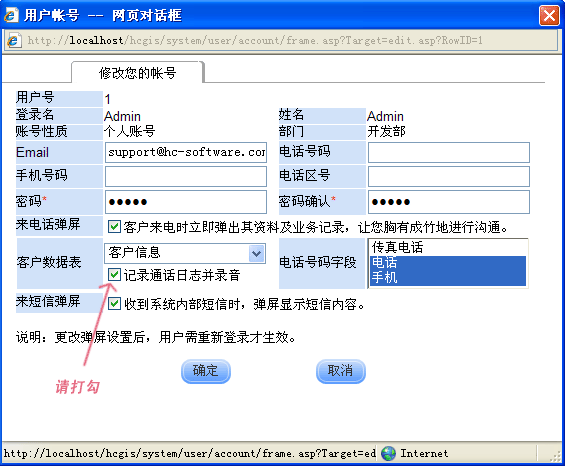
Task: Click the 确定 button
Action: click(x=206, y=371)
